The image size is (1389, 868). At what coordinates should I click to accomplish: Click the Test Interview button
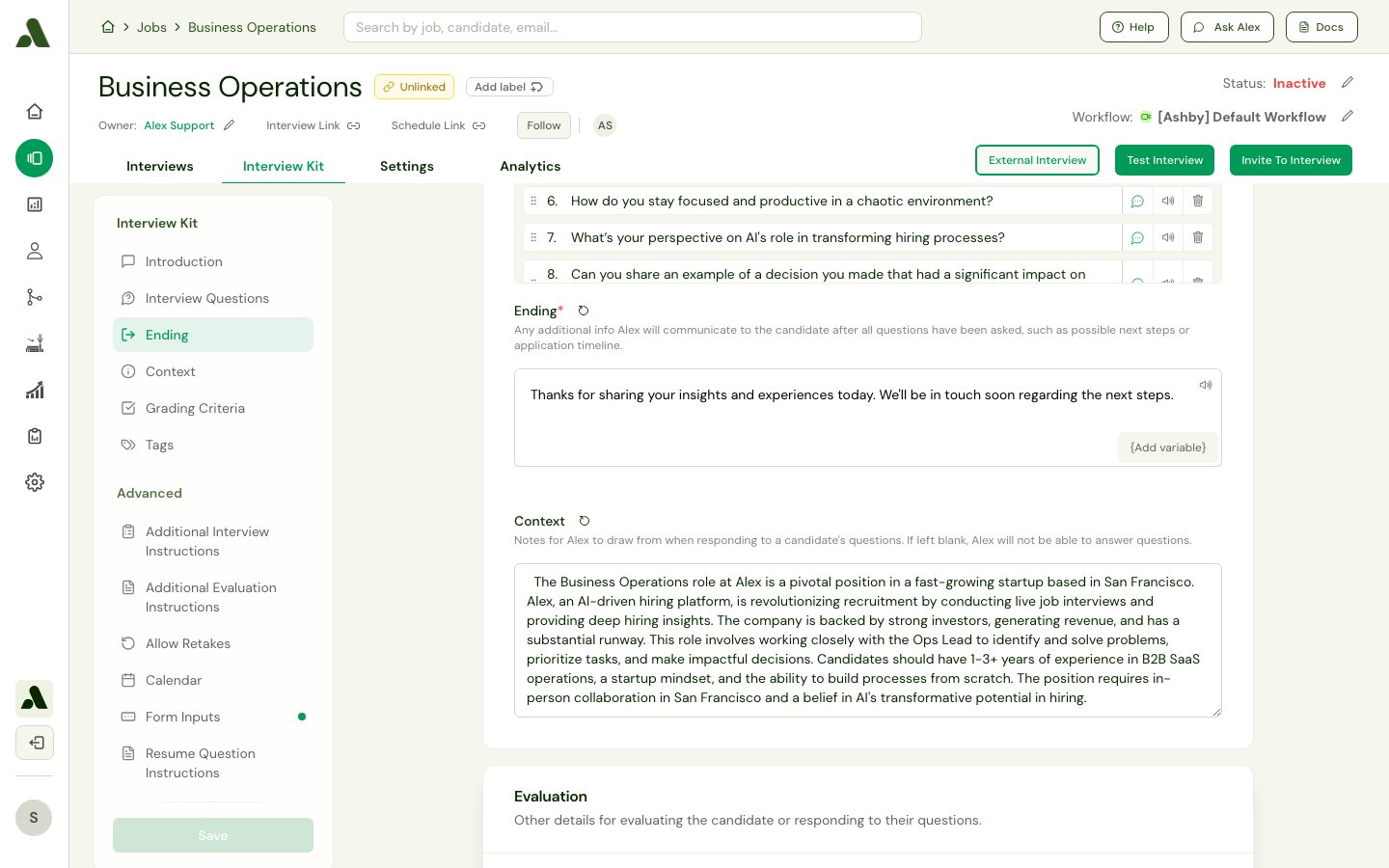pos(1165,160)
